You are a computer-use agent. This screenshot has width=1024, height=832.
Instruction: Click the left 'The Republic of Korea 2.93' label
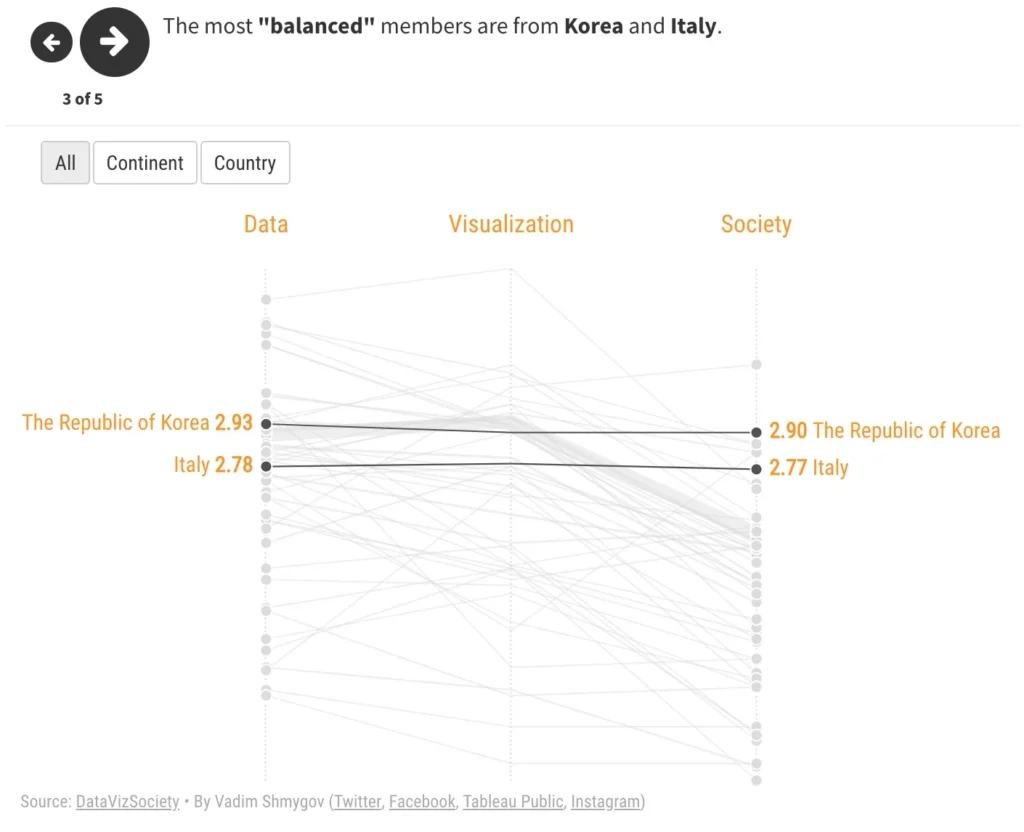137,423
